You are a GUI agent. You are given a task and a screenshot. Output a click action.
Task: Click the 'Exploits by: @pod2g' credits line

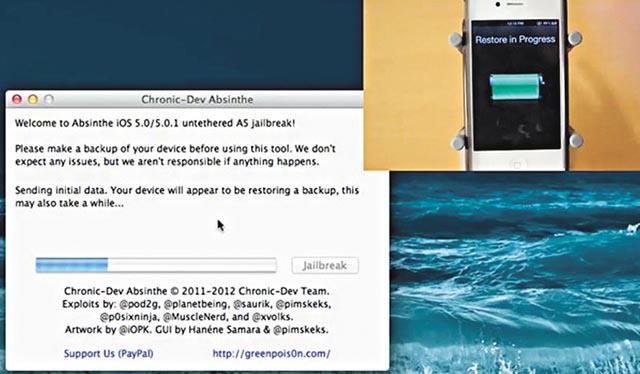196,304
